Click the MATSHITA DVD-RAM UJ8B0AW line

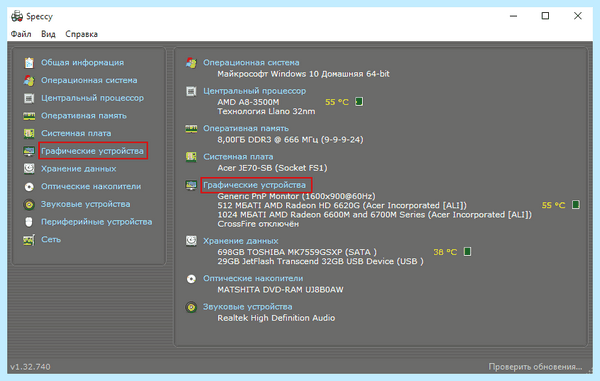280,290
